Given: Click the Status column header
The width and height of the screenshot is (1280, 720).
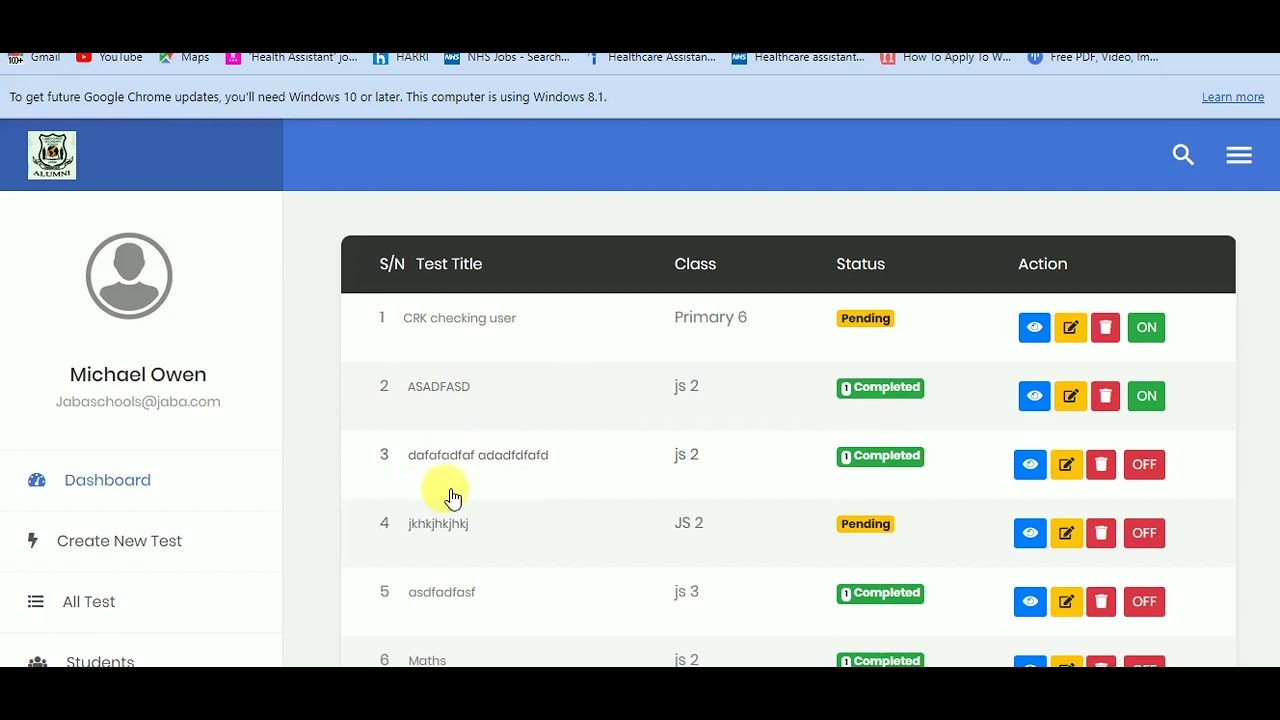Looking at the screenshot, I should (860, 264).
